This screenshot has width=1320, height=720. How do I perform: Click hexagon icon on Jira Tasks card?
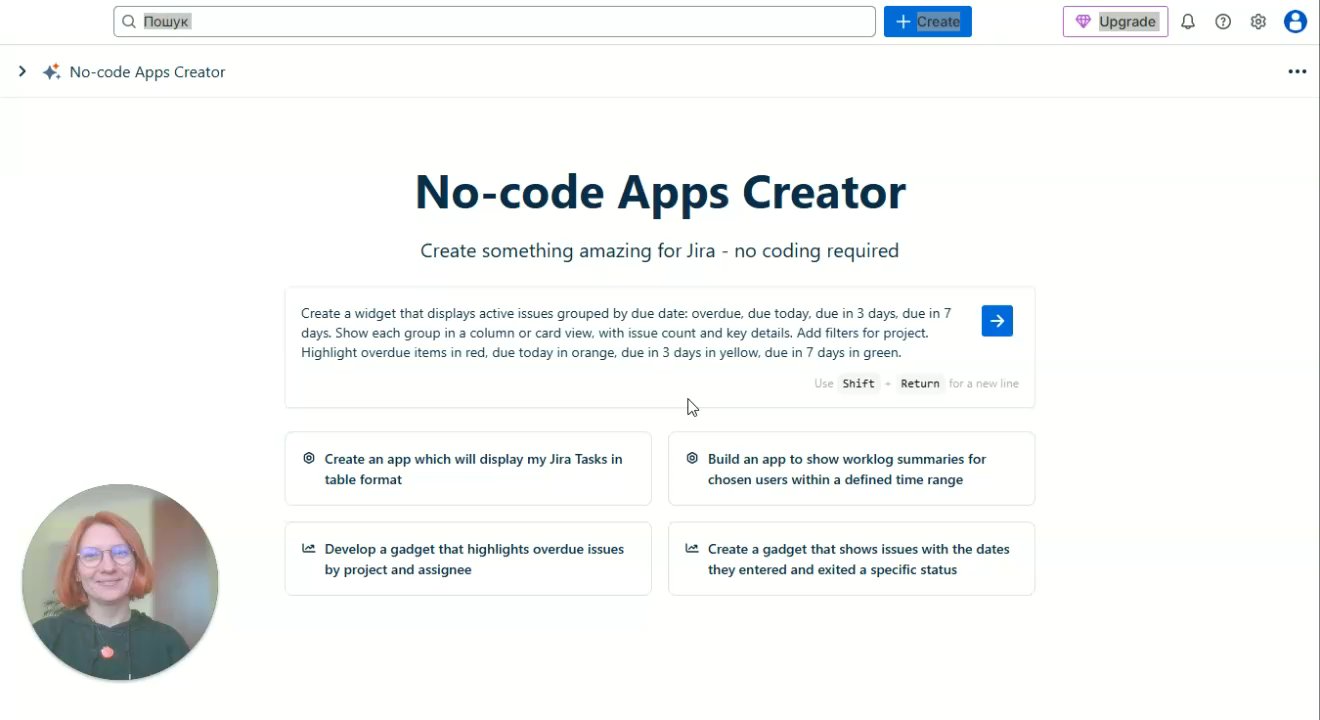[x=309, y=459]
